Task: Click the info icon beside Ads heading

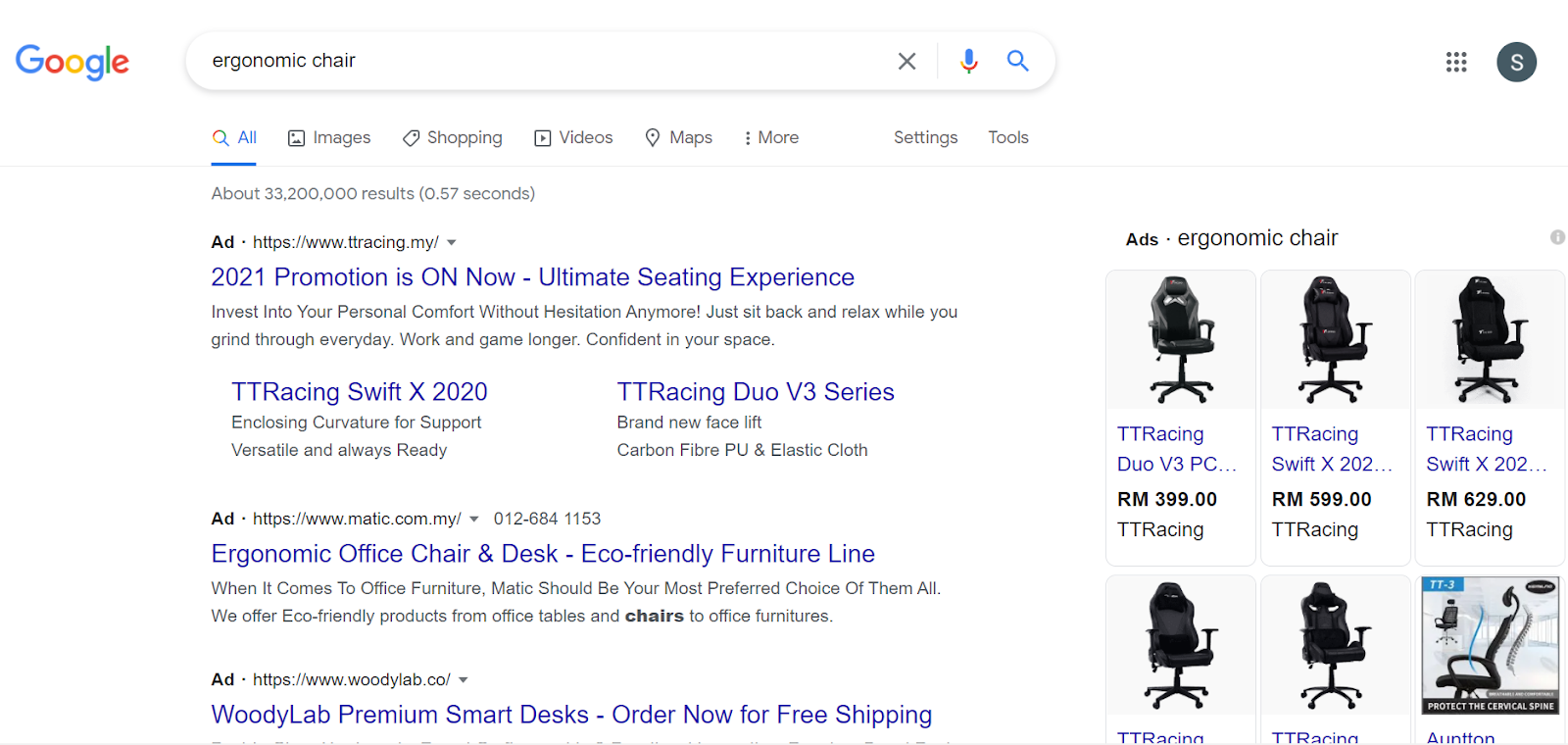Action: (x=1557, y=237)
